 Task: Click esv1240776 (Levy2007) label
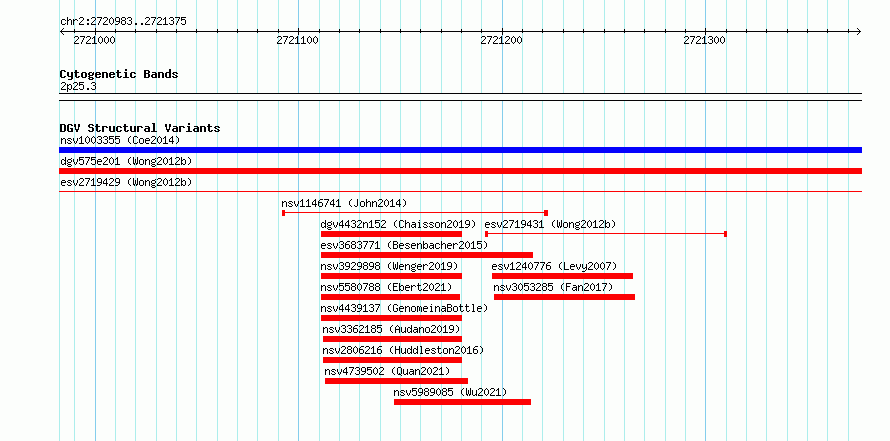click(x=554, y=266)
